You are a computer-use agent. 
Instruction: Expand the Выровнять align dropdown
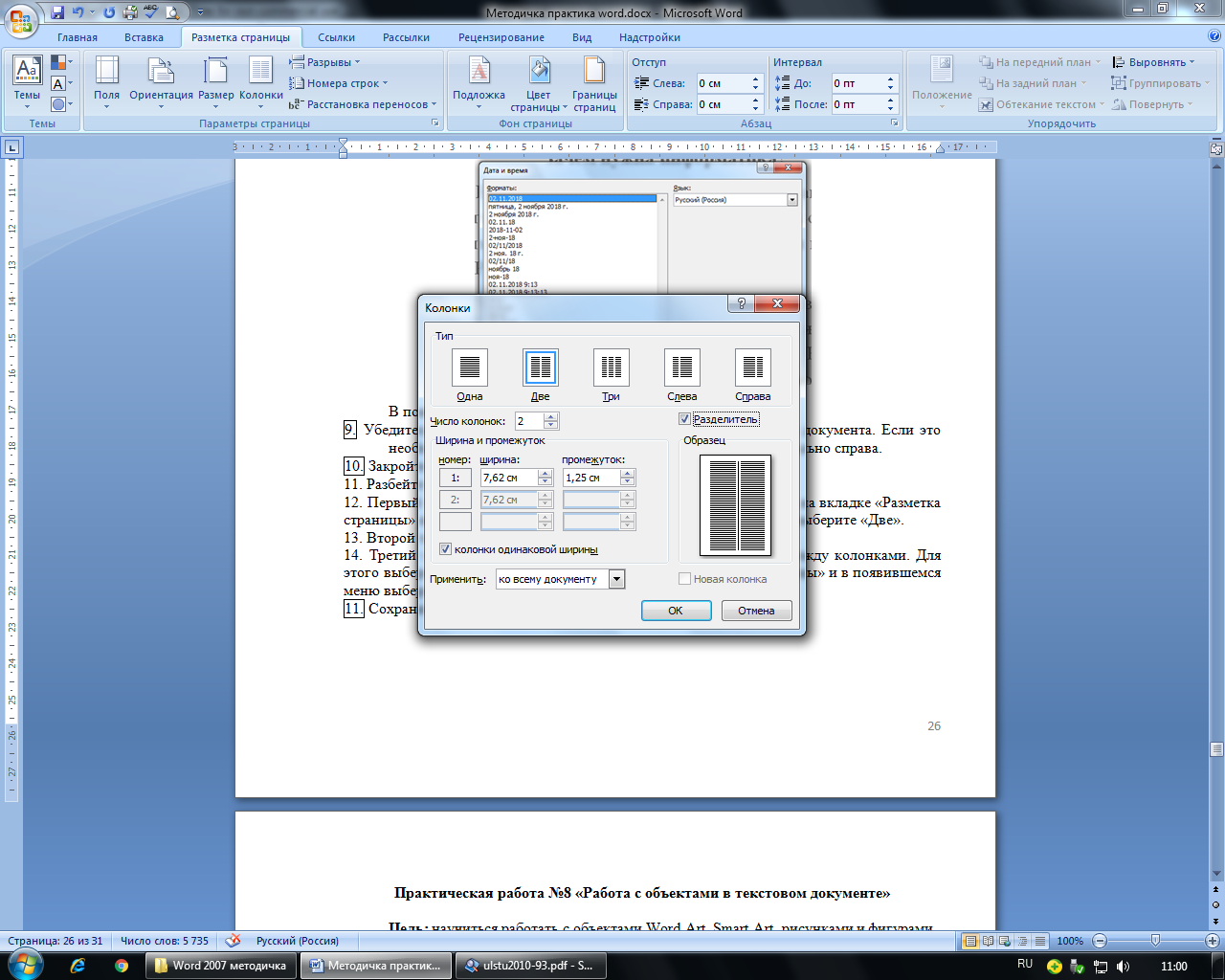[x=1154, y=62]
